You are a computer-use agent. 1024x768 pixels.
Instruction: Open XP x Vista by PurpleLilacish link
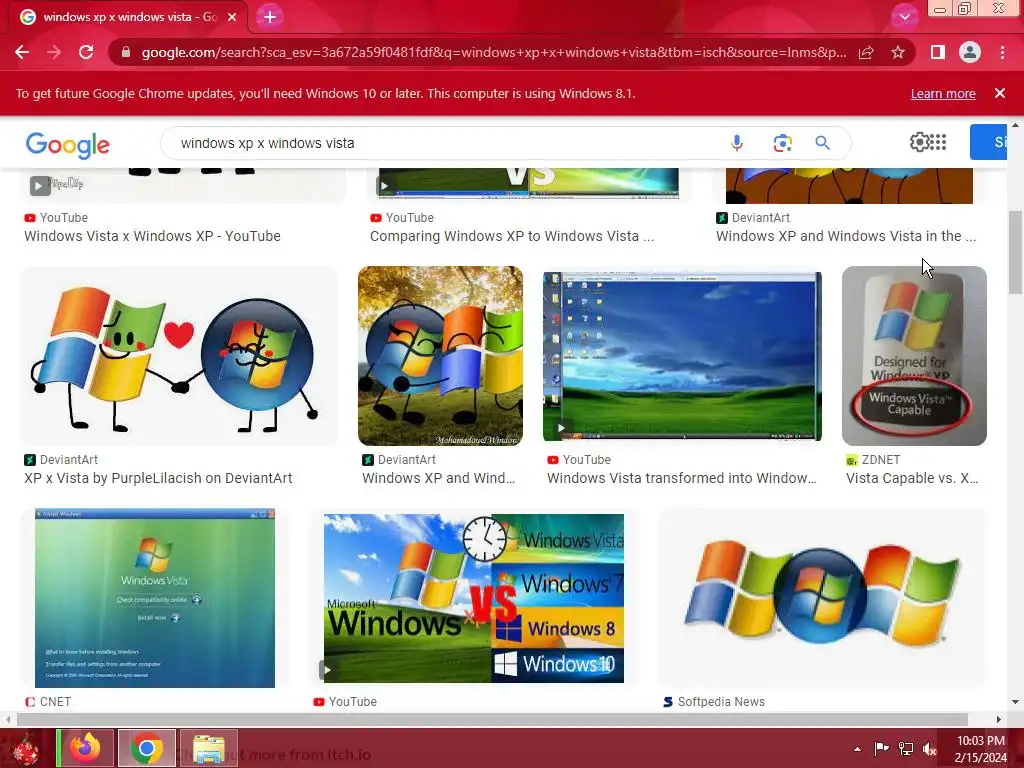coord(158,478)
